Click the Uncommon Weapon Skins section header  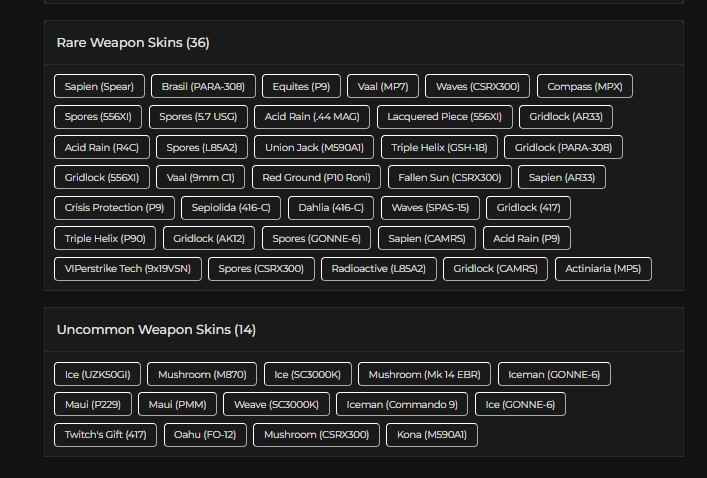point(156,330)
